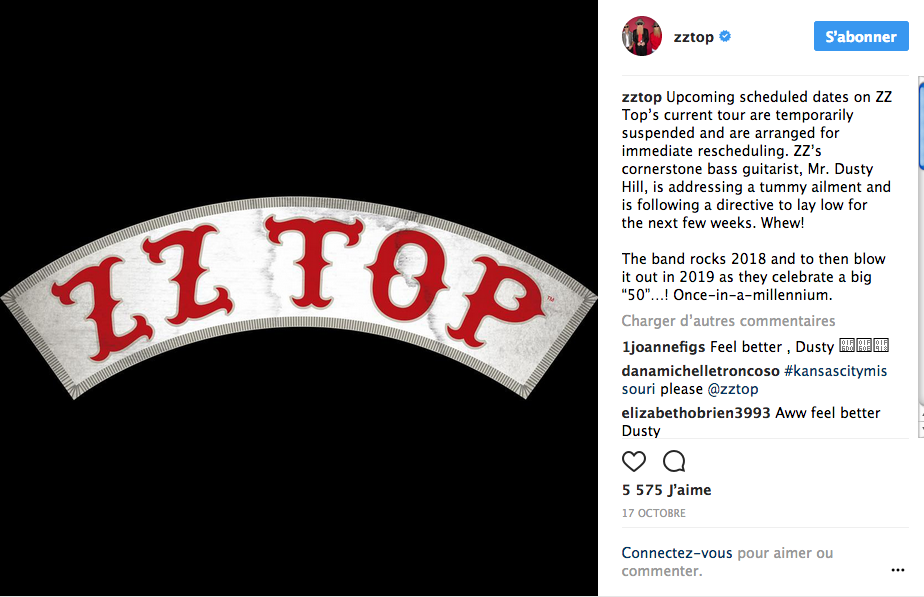Click the comment speech bubble icon
The width and height of the screenshot is (924, 597).
tap(674, 461)
